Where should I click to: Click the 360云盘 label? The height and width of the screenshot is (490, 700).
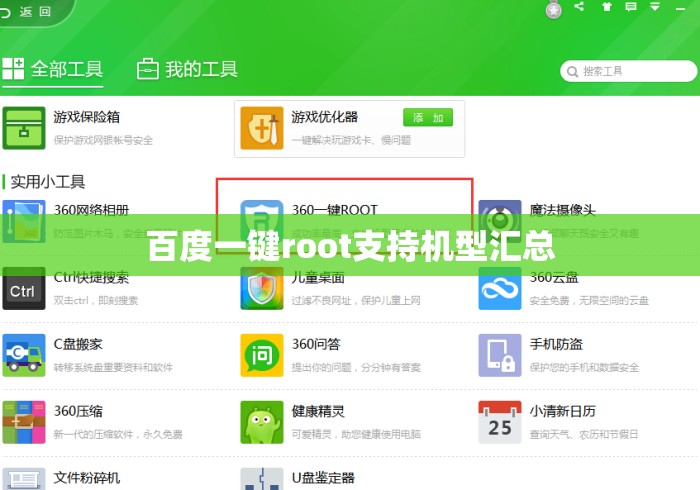tap(554, 278)
